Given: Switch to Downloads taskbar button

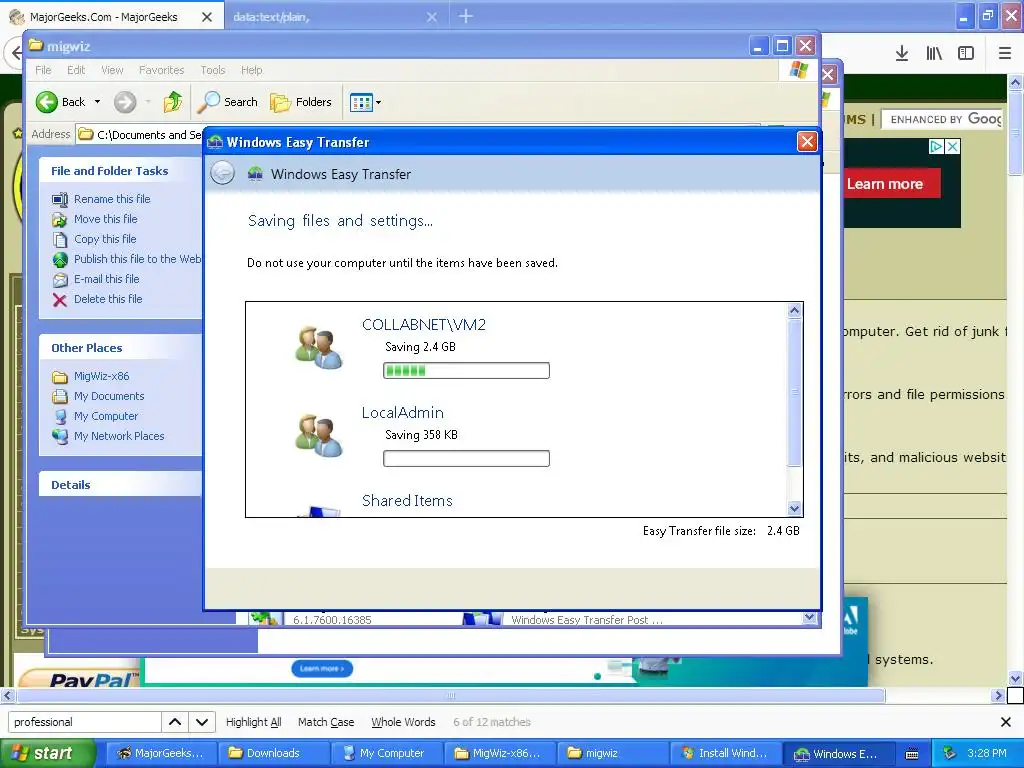Looking at the screenshot, I should pos(273,753).
